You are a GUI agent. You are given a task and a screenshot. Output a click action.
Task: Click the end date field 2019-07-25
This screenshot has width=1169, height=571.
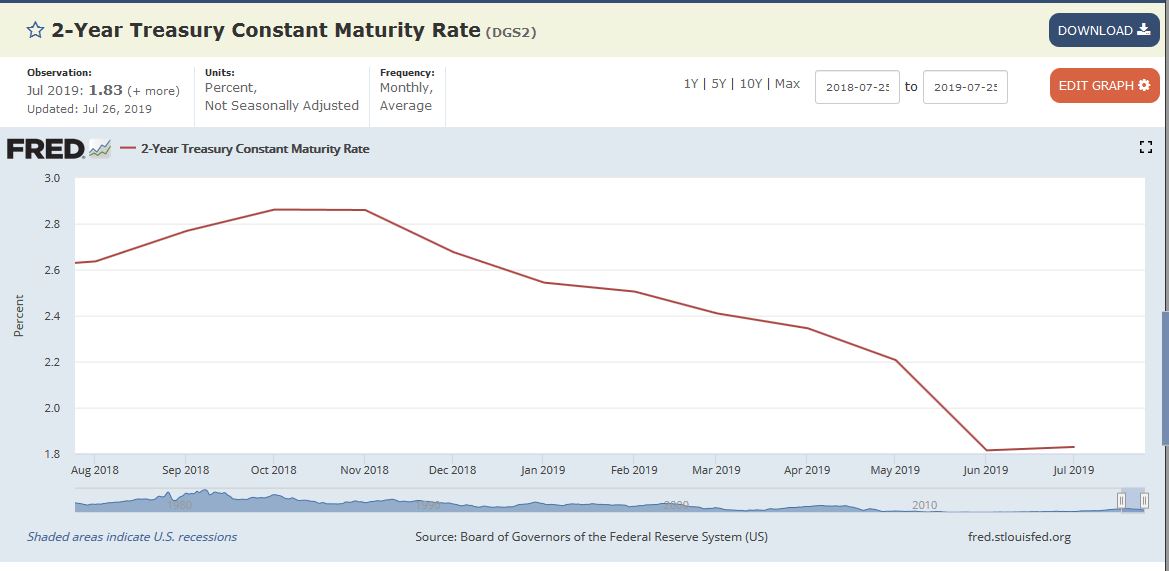(965, 87)
